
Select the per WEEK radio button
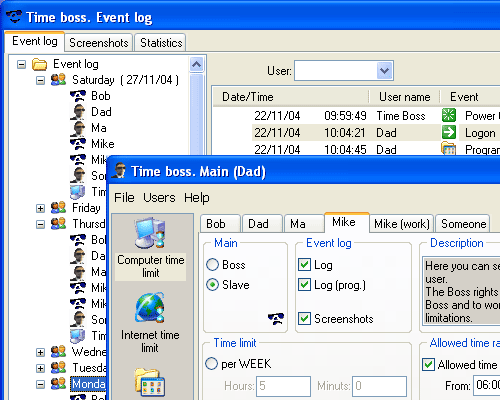click(x=211, y=364)
